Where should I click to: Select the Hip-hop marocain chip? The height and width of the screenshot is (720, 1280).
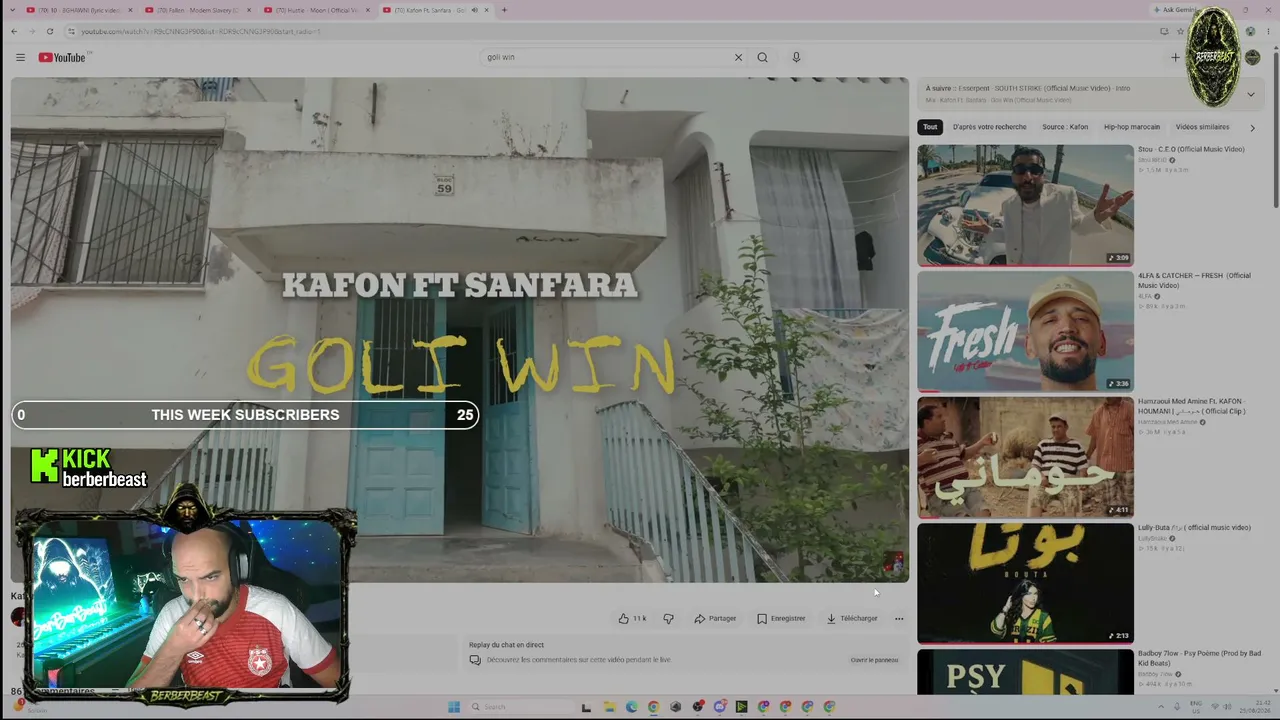coord(1132,127)
